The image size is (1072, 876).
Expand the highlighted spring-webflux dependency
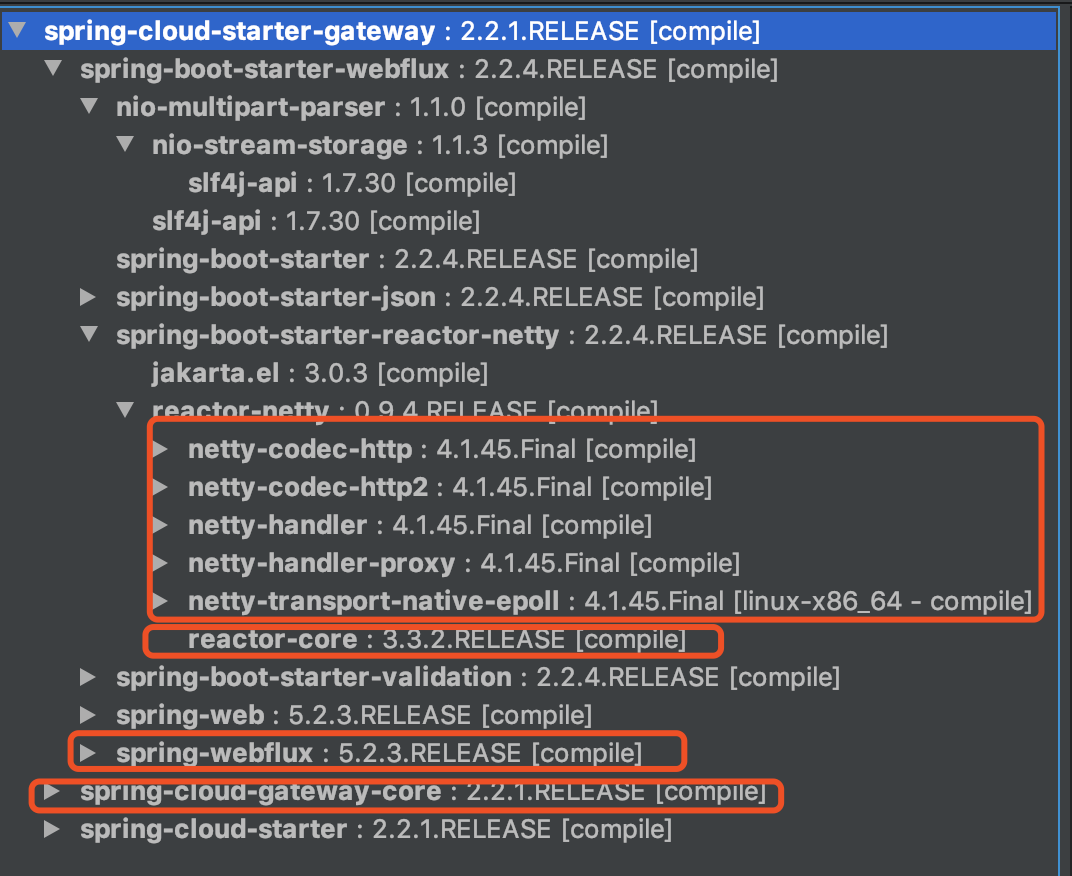[x=89, y=753]
